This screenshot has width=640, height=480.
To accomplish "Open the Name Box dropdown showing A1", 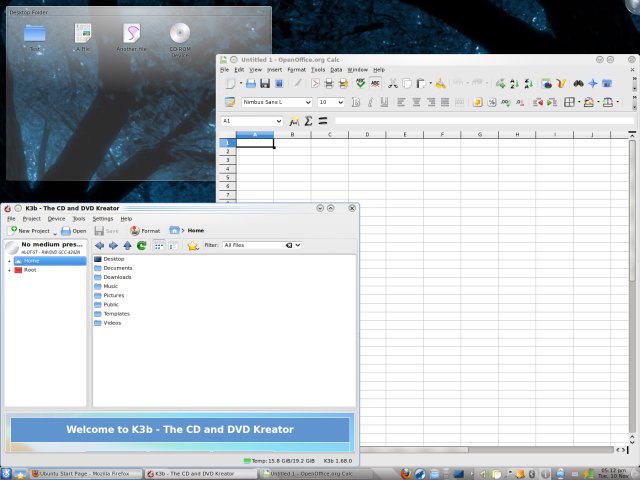I will 278,121.
